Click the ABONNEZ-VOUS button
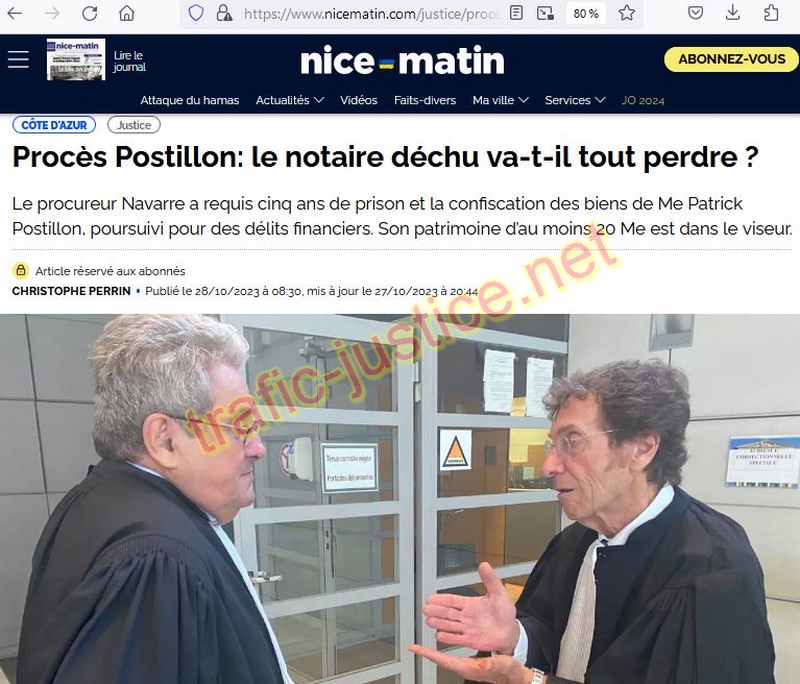This screenshot has width=800, height=684. point(731,59)
